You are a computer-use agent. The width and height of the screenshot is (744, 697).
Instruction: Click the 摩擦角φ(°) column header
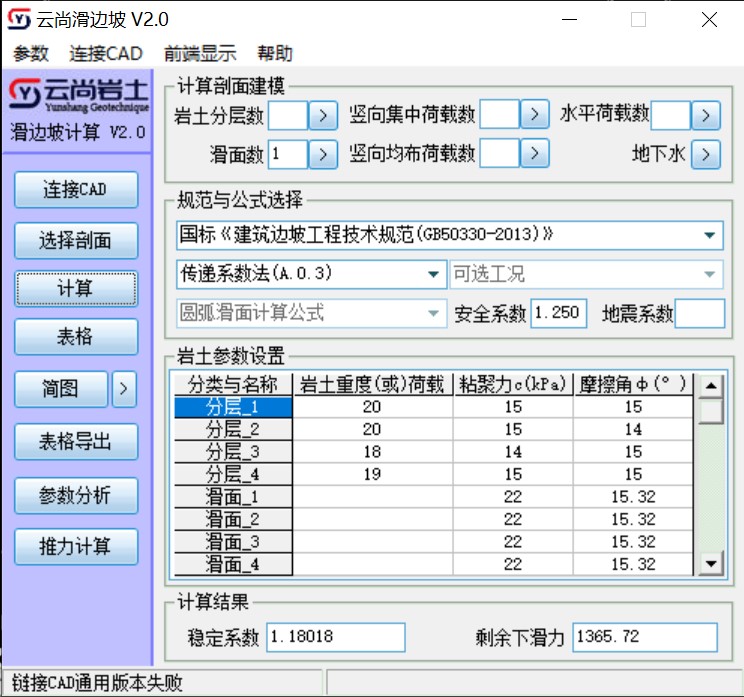633,384
